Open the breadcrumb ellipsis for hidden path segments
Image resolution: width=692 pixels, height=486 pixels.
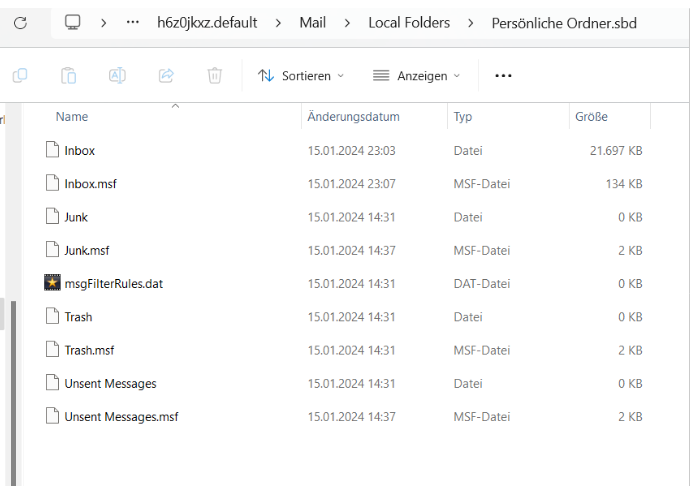[132, 22]
